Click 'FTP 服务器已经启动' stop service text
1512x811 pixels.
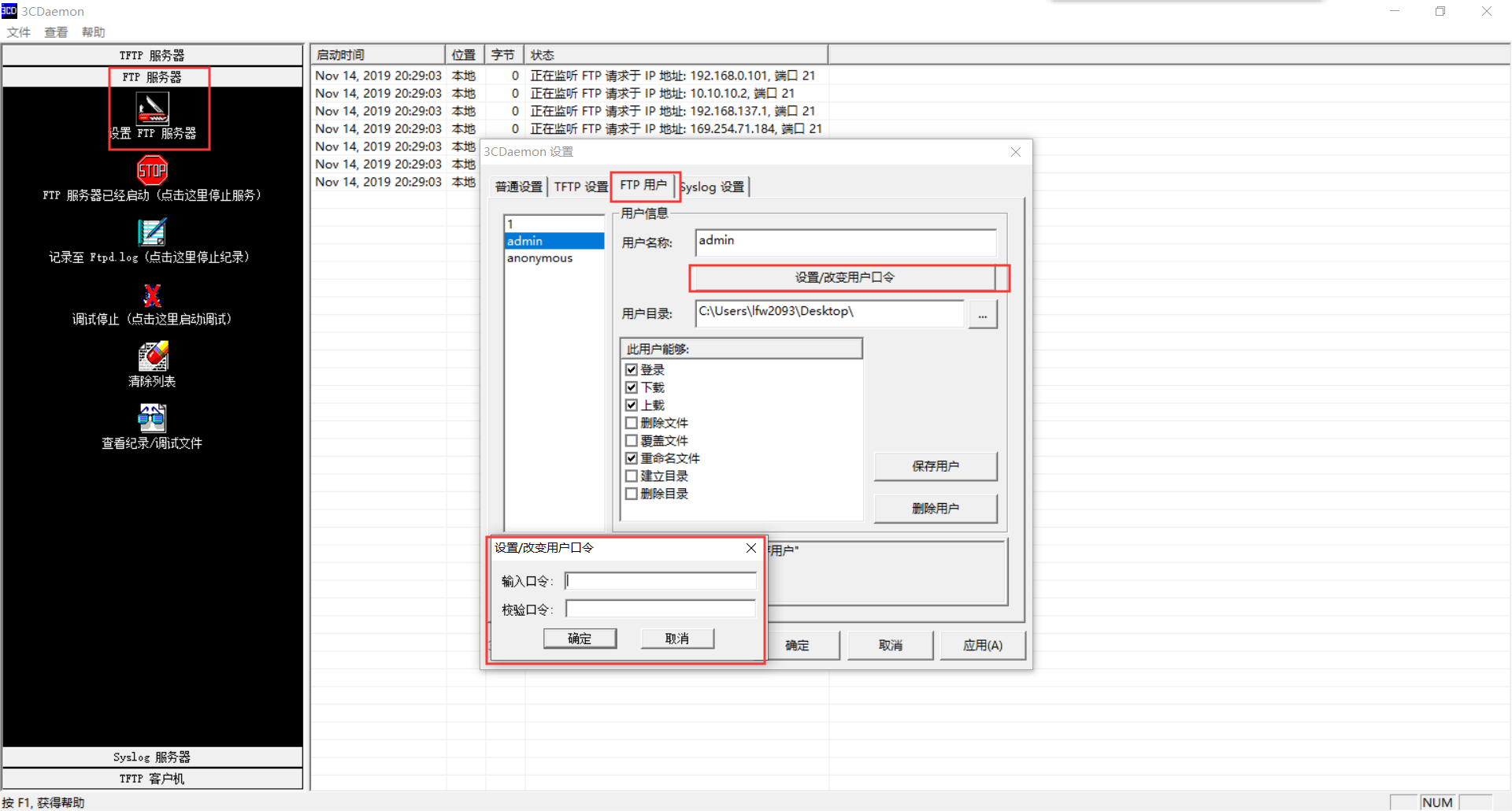(x=152, y=195)
